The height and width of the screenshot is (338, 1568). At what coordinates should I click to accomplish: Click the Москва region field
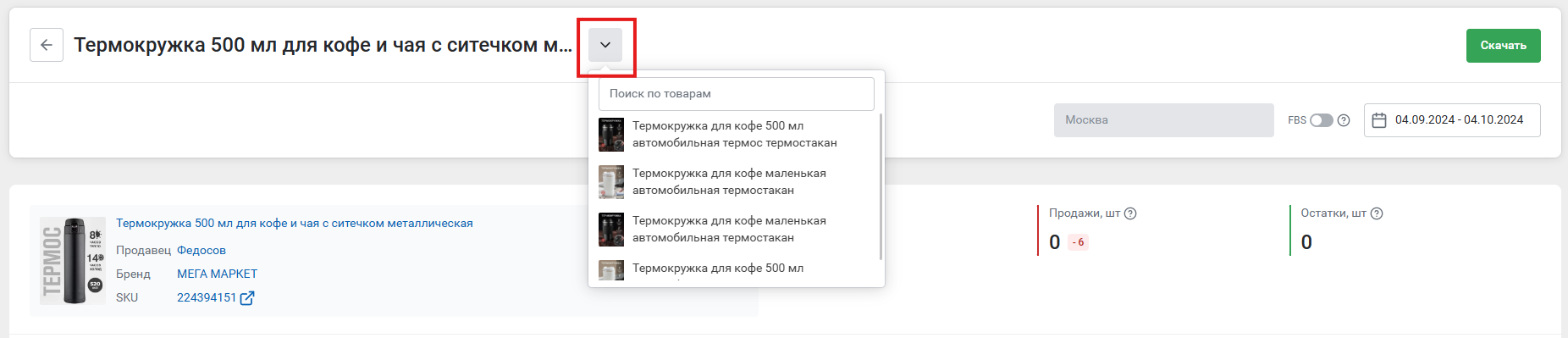[1163, 120]
